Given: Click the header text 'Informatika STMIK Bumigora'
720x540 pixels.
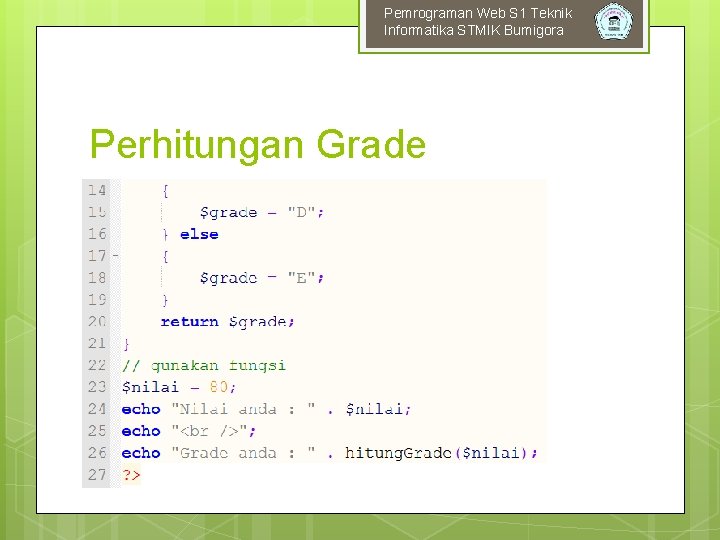Looking at the screenshot, I should pos(473,30).
